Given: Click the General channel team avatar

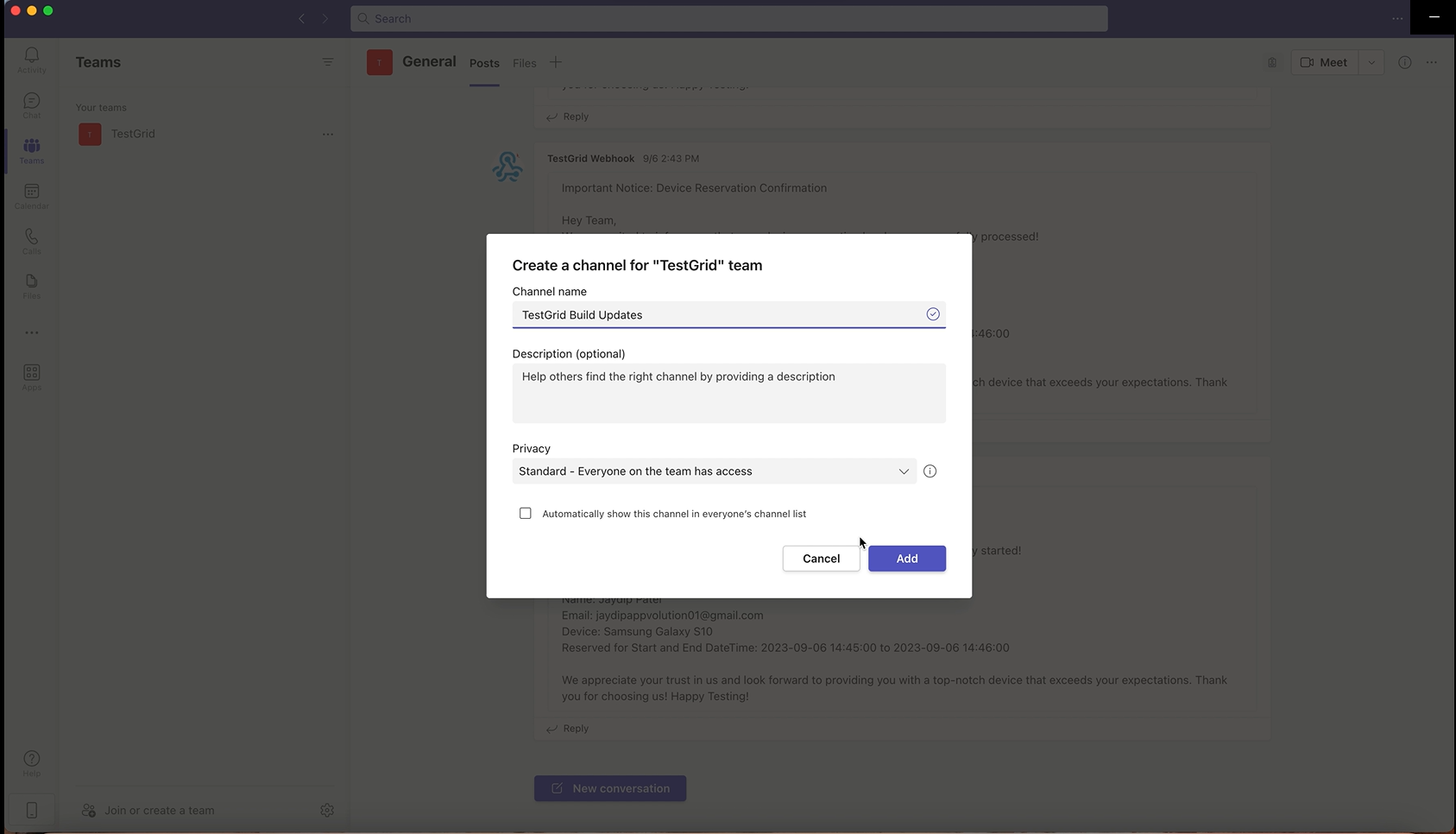Looking at the screenshot, I should coord(380,62).
